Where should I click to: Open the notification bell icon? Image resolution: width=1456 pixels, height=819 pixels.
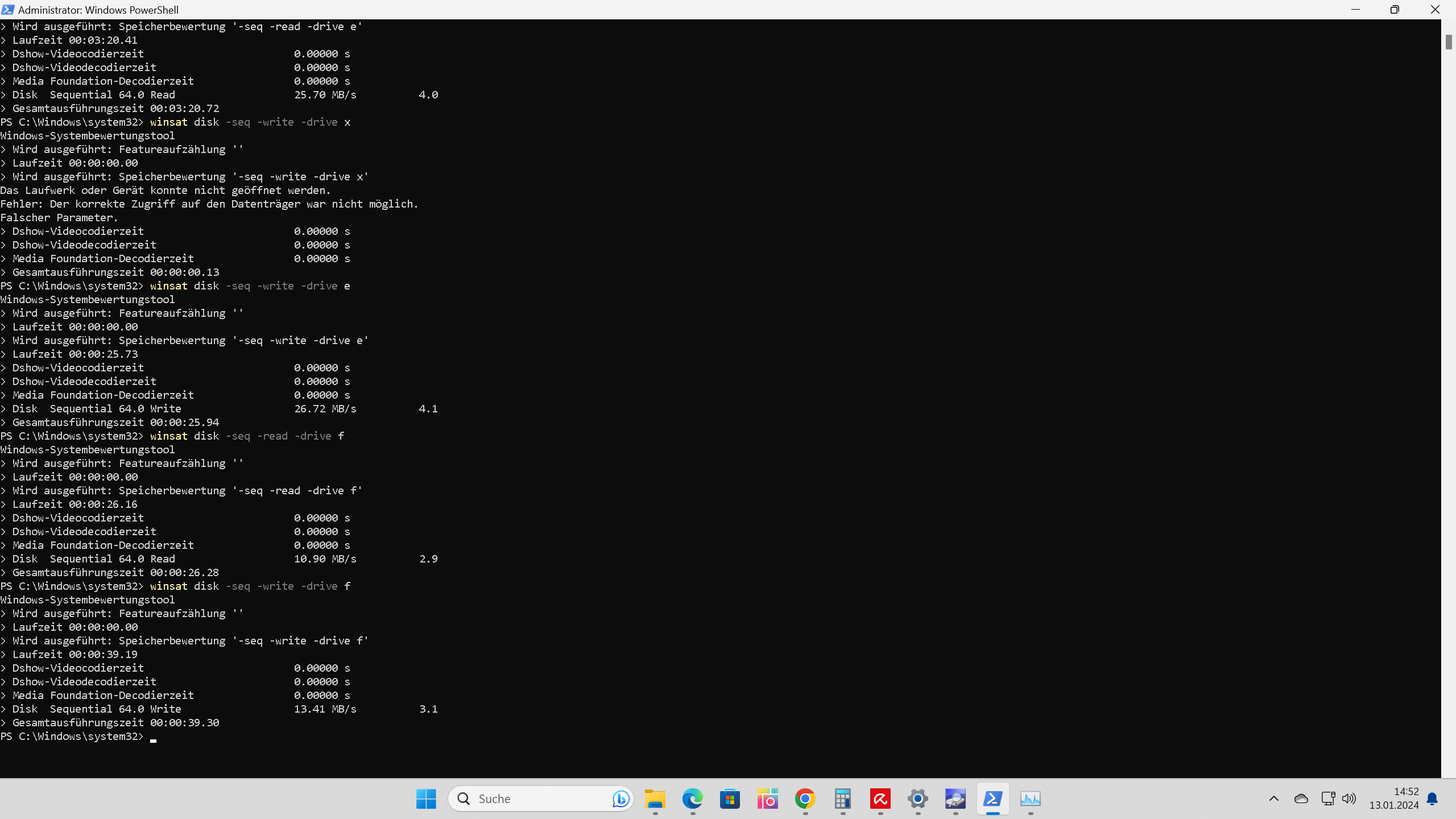pos(1432,799)
